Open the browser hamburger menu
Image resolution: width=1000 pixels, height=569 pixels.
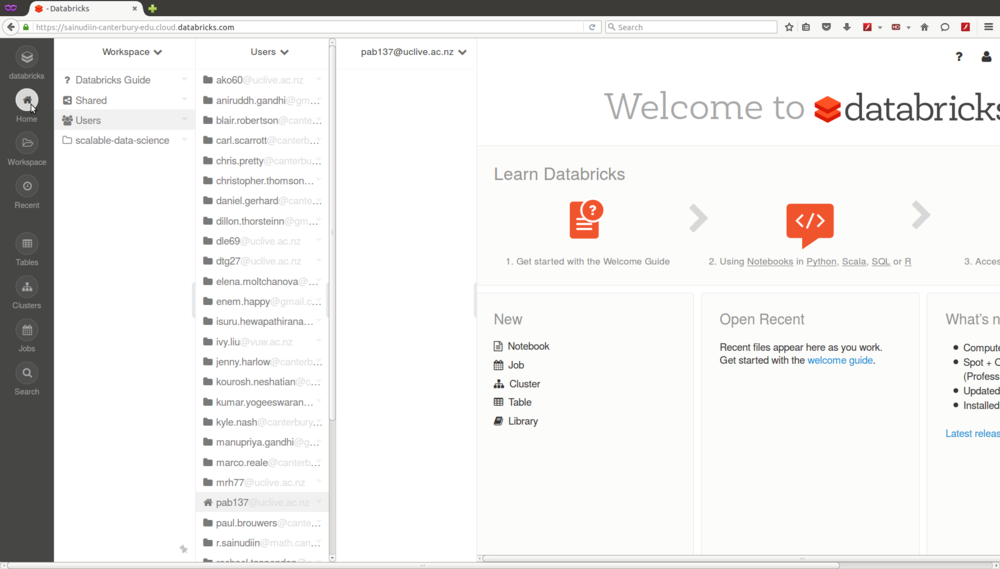tap(989, 27)
